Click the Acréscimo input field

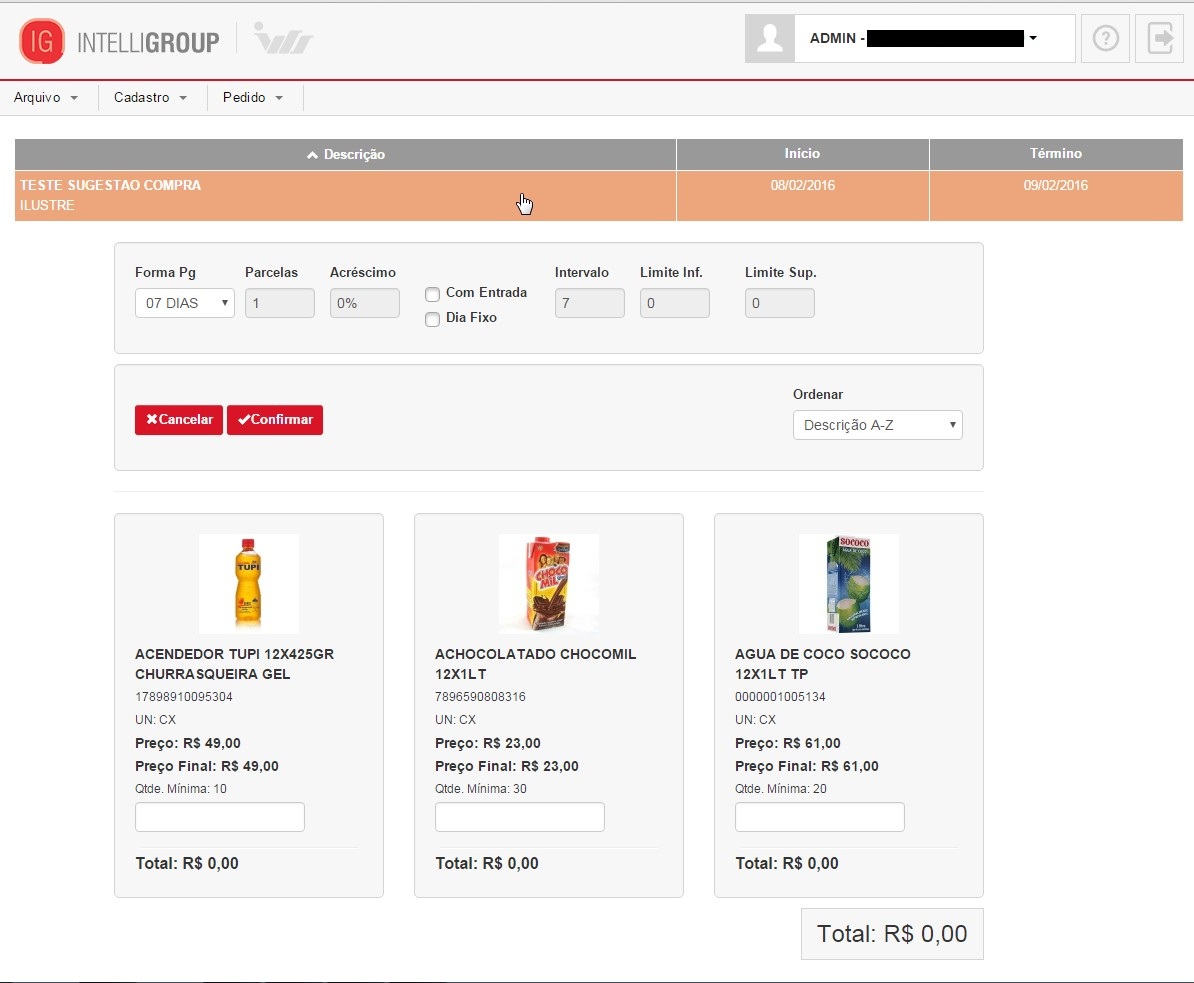pyautogui.click(x=365, y=303)
